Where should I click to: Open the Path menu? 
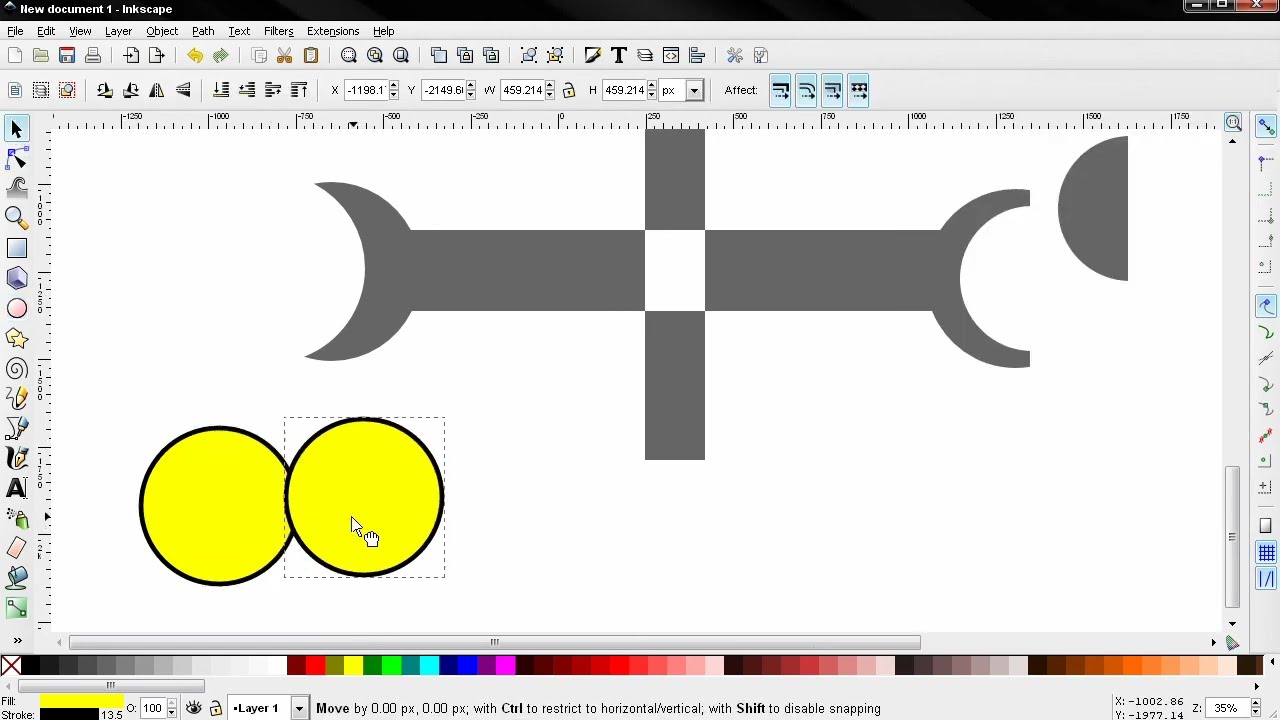[x=203, y=31]
